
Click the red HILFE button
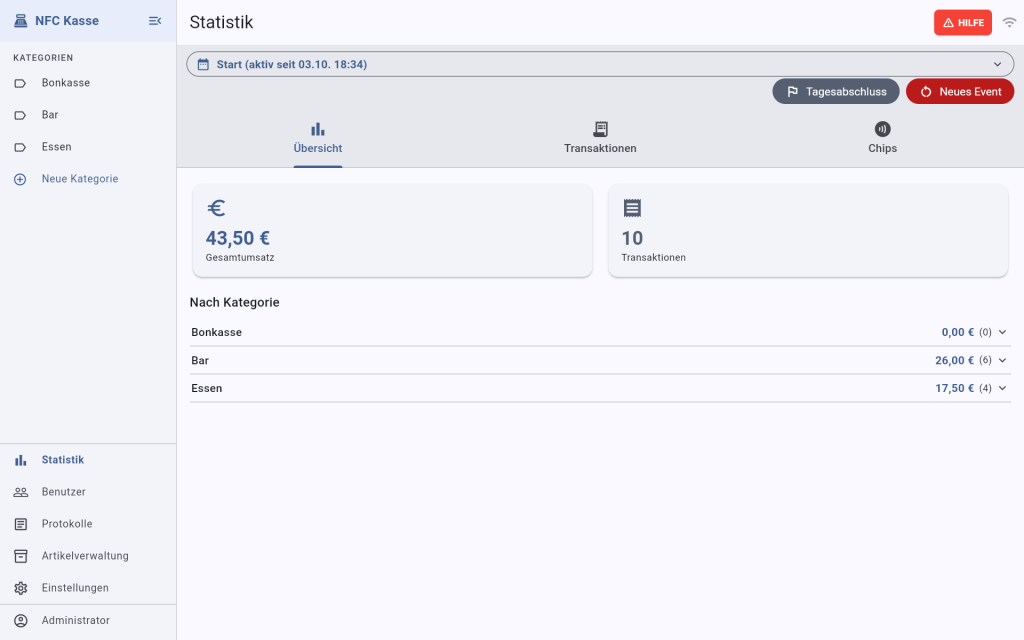coord(963,22)
